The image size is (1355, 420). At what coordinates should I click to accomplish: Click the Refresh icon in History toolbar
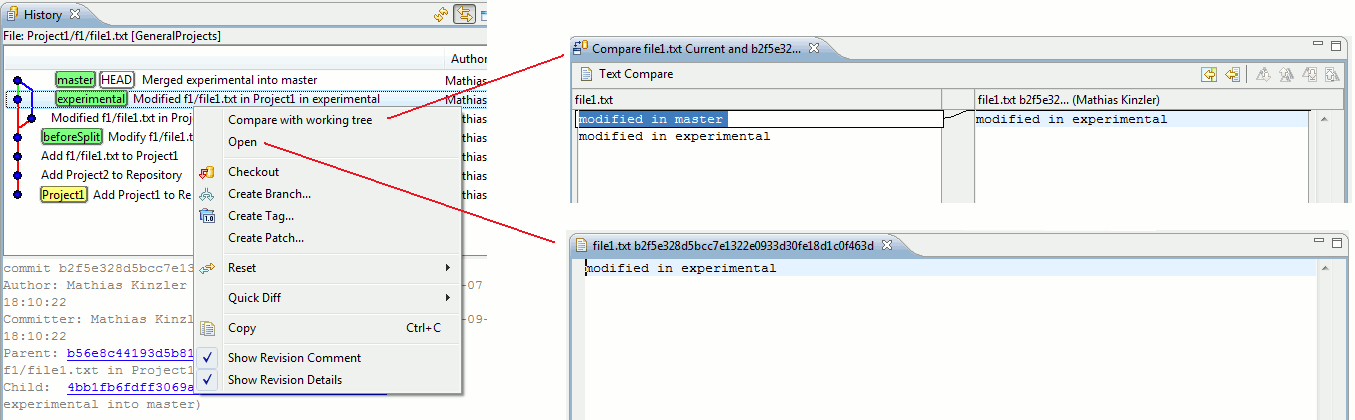441,15
